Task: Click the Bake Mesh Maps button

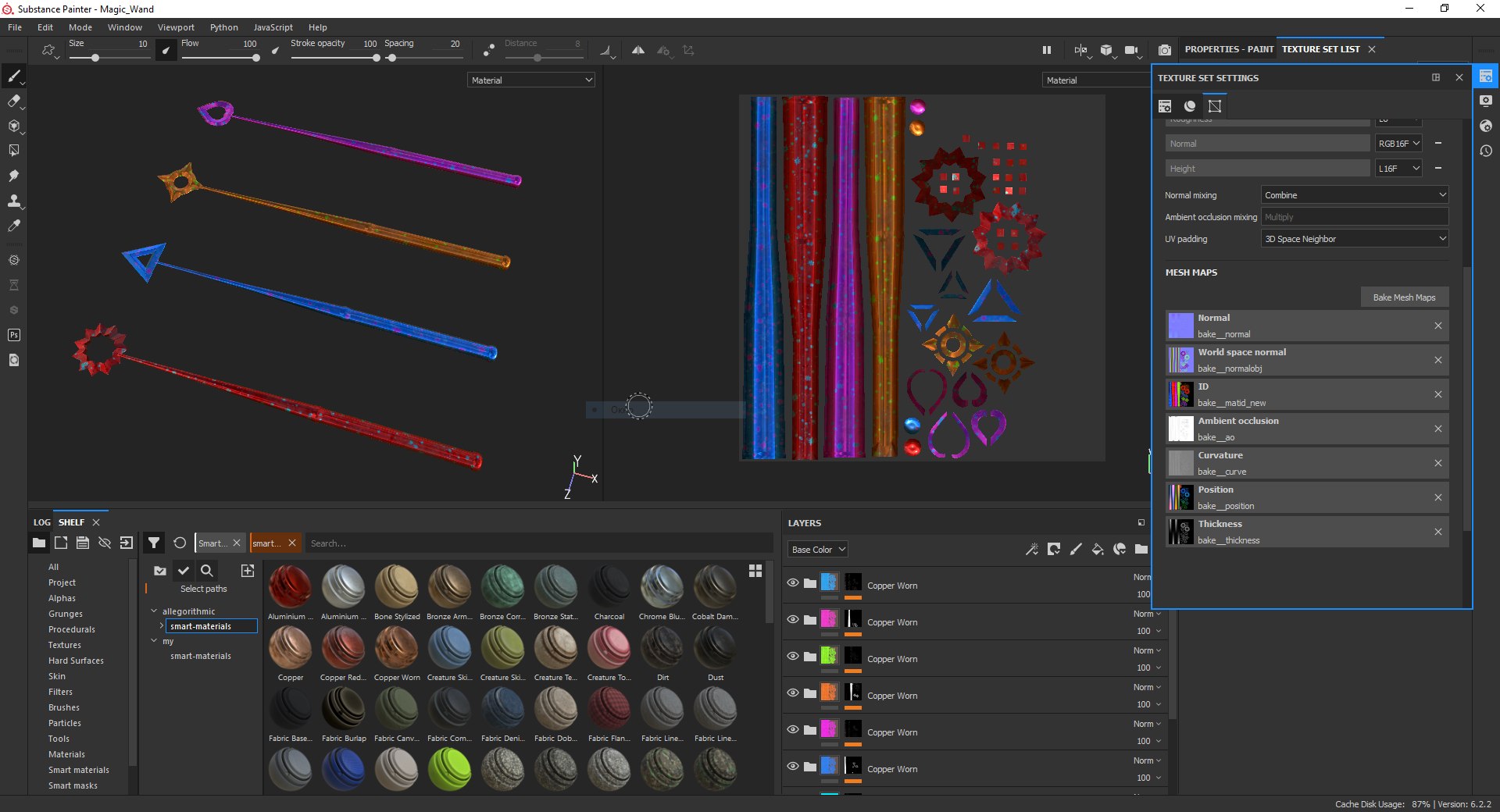Action: click(1404, 297)
